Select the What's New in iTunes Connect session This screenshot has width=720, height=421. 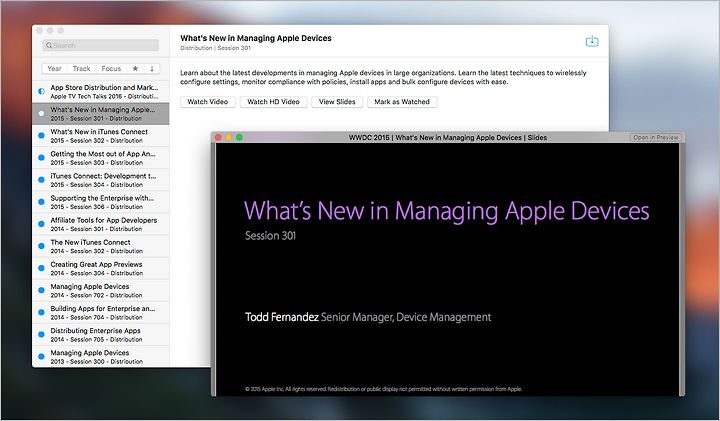(x=101, y=135)
